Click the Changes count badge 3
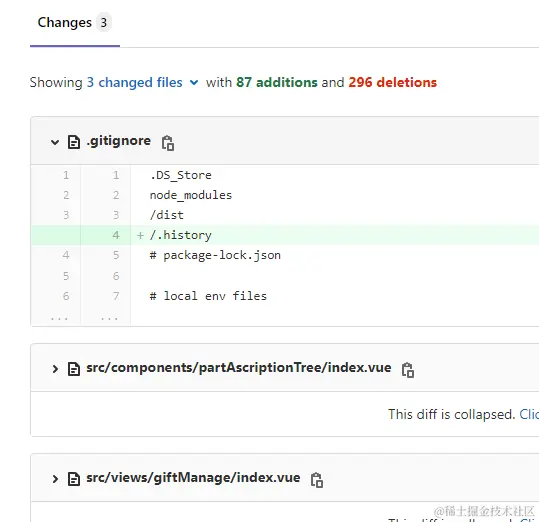 coord(103,23)
